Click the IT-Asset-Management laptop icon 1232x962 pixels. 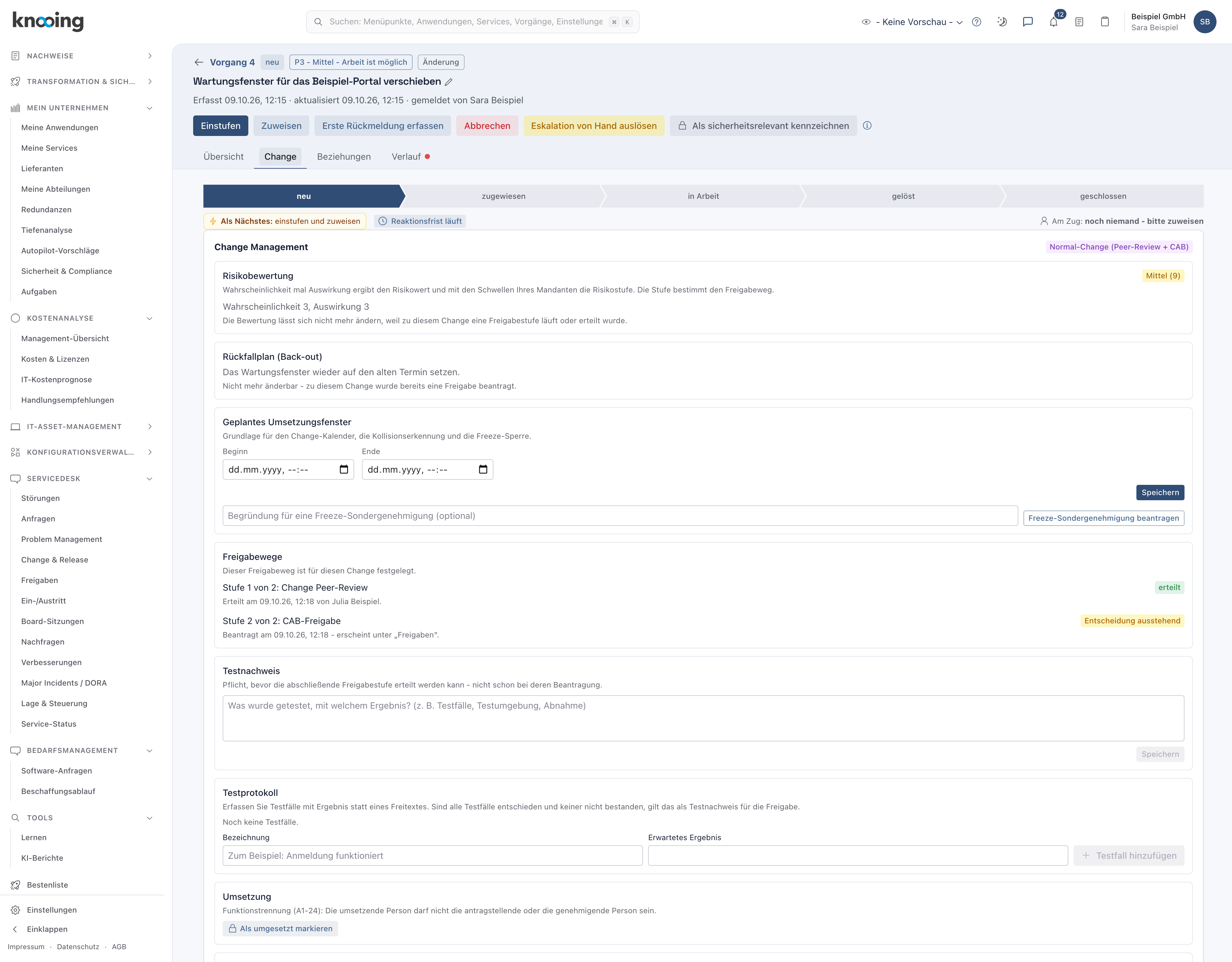(15, 427)
